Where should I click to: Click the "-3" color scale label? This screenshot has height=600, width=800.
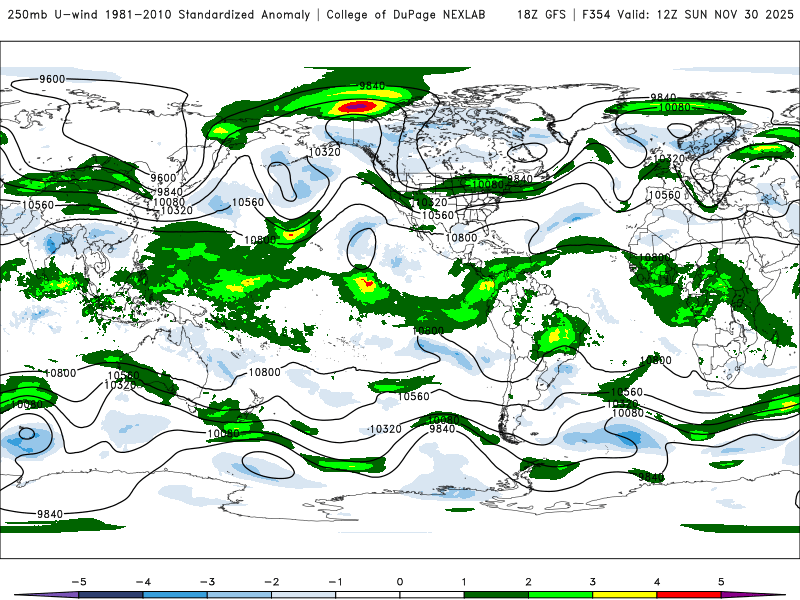(207, 582)
